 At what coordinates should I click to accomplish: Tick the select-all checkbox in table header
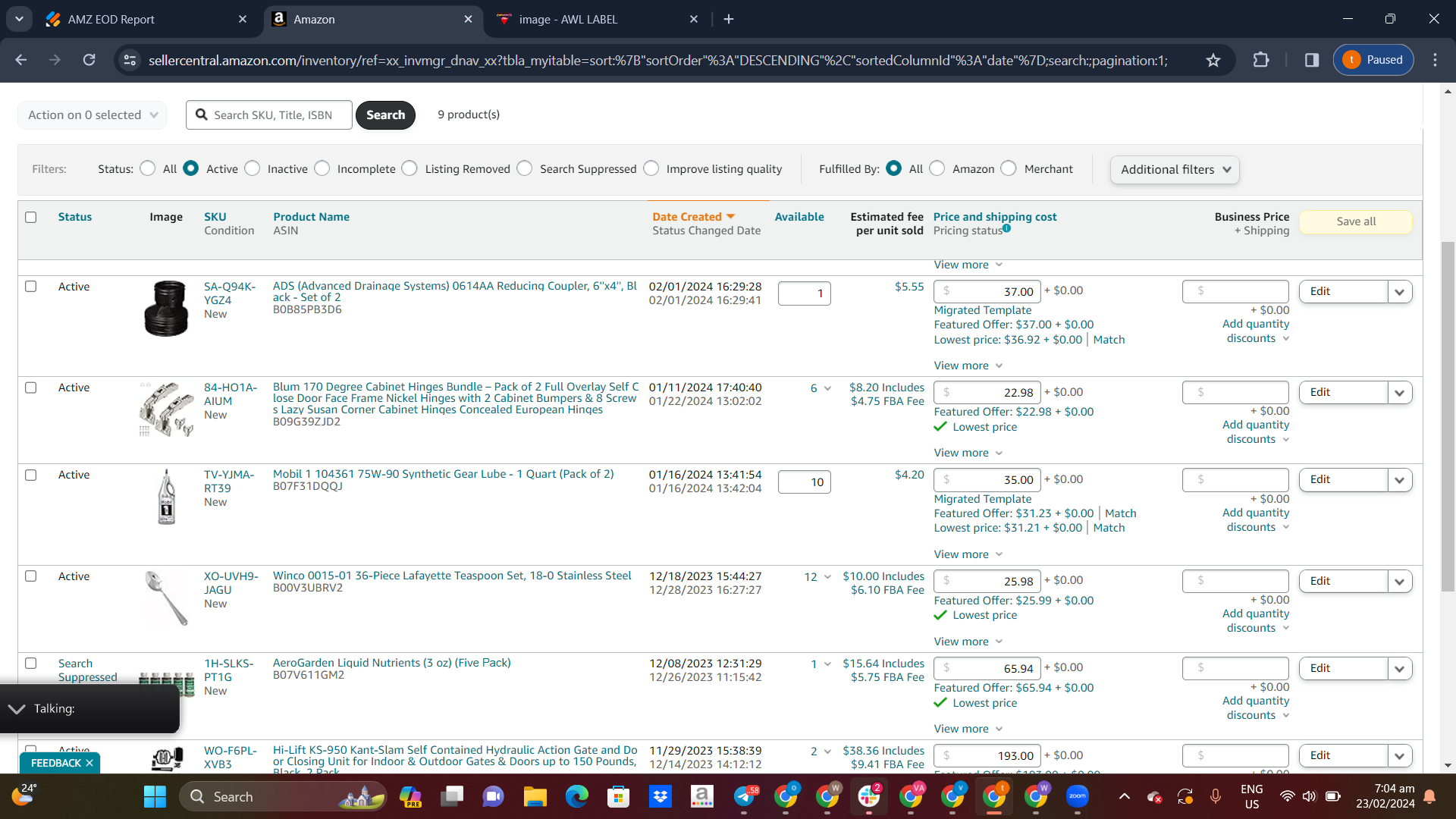[x=31, y=217]
